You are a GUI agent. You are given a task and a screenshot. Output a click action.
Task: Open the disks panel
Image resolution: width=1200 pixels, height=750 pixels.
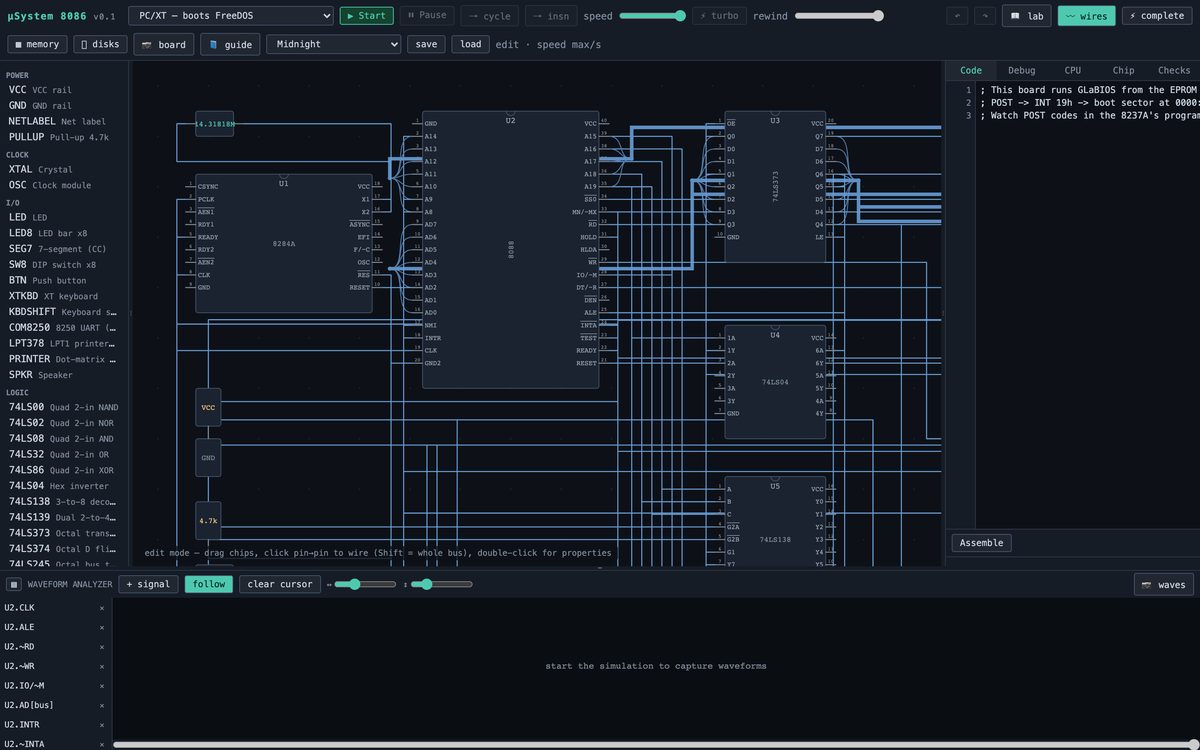(100, 44)
